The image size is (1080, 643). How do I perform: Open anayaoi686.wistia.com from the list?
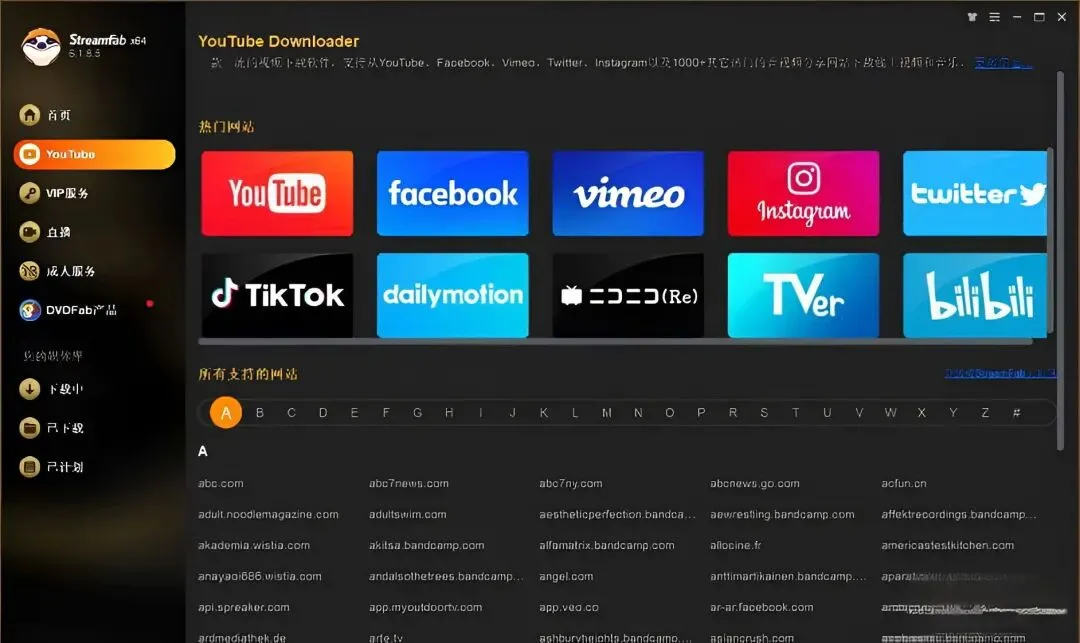260,576
